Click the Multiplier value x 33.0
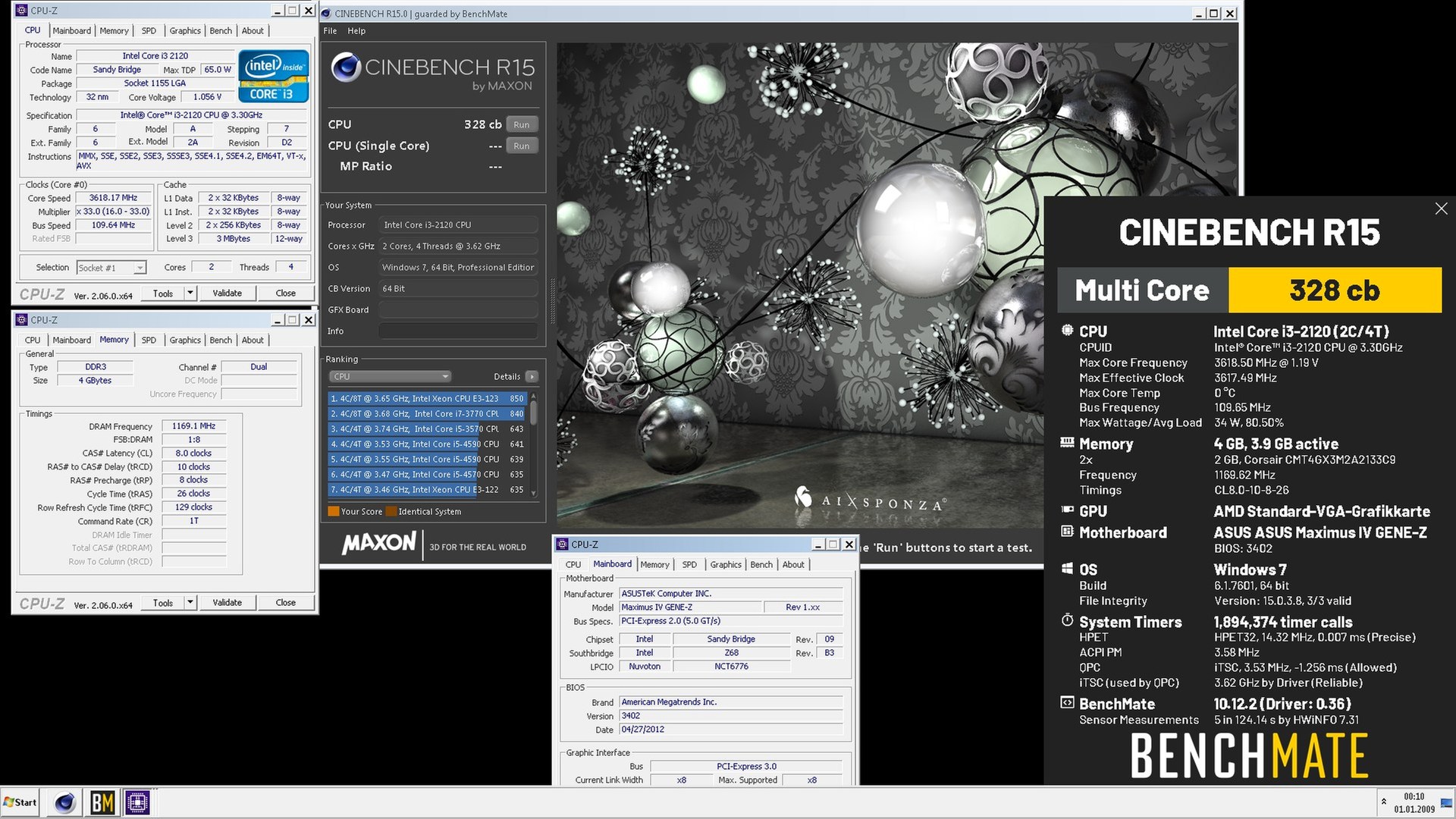 coord(113,212)
